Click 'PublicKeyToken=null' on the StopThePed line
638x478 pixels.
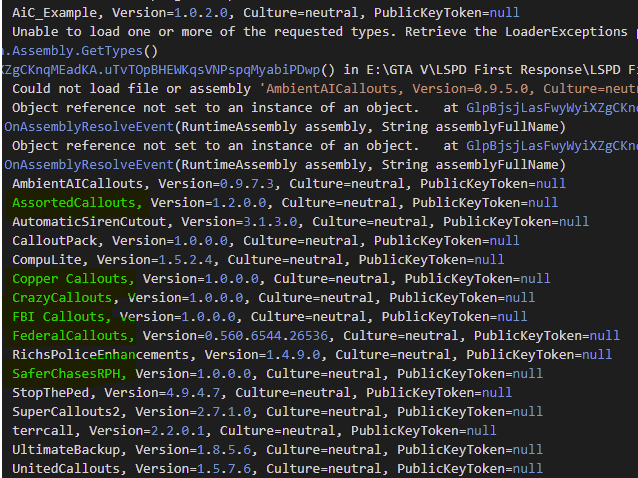439,393
